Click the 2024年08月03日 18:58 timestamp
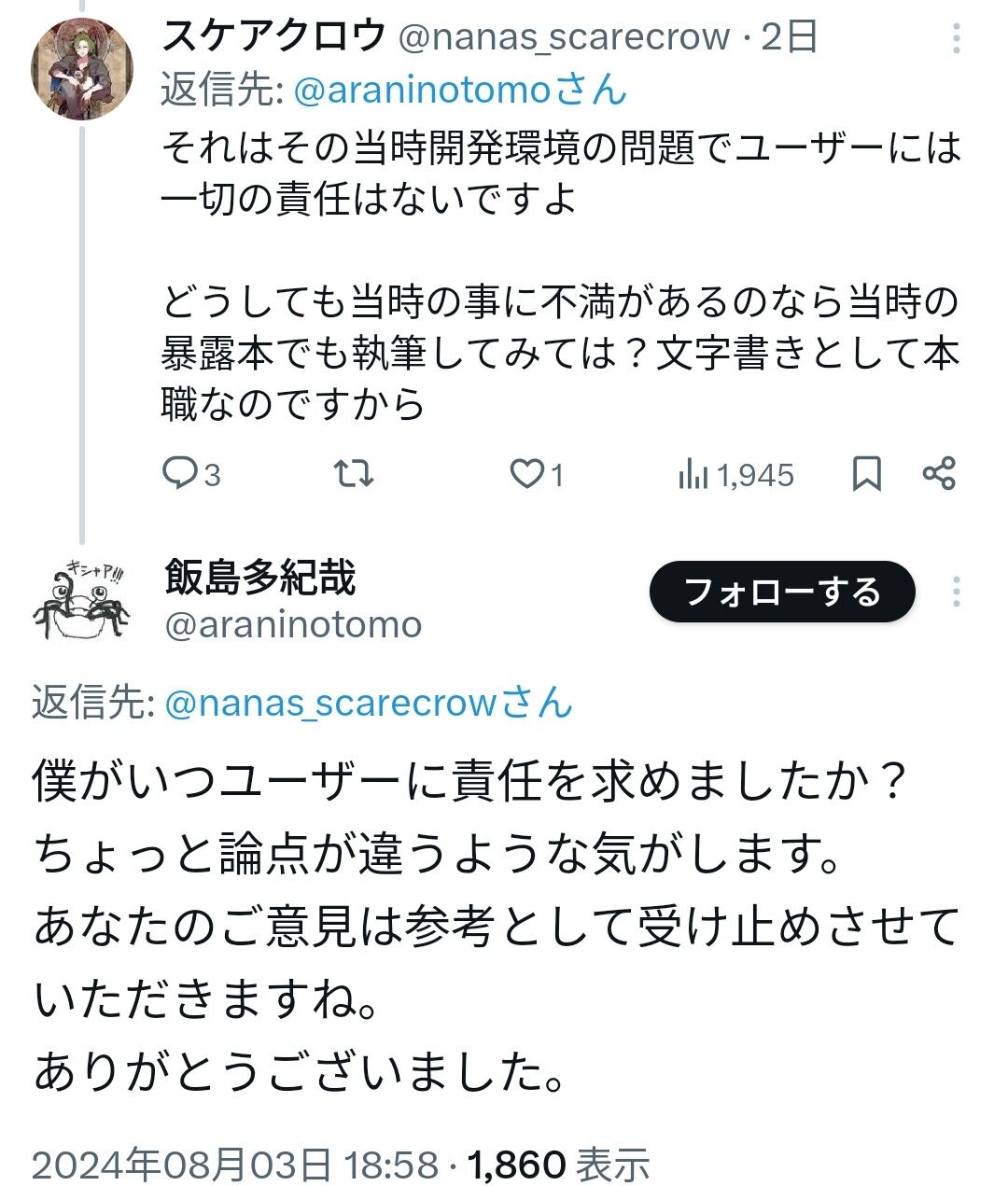Viewport: 1008px width, 1186px height. (x=234, y=1165)
